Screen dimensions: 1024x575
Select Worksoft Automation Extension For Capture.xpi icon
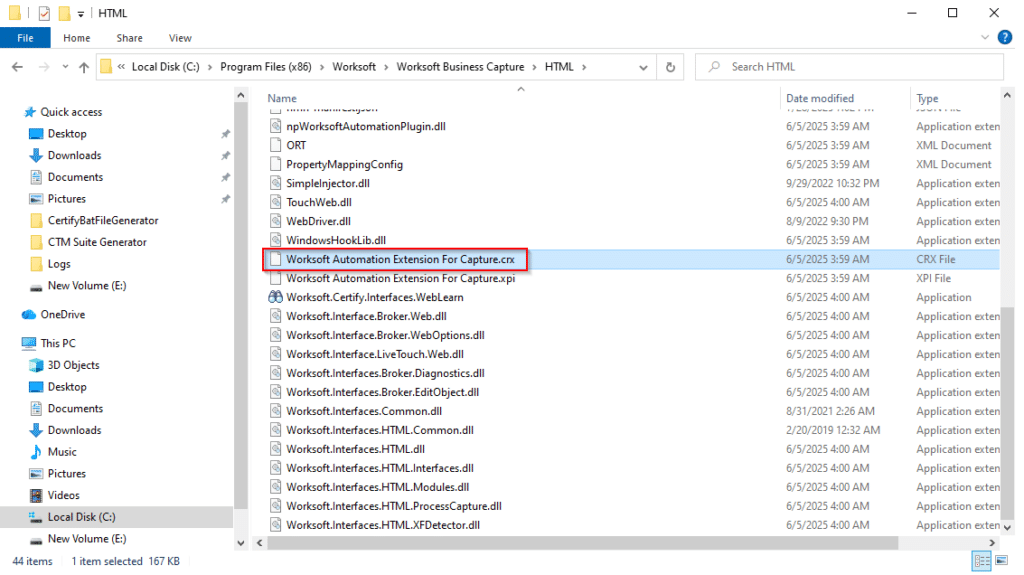point(276,278)
